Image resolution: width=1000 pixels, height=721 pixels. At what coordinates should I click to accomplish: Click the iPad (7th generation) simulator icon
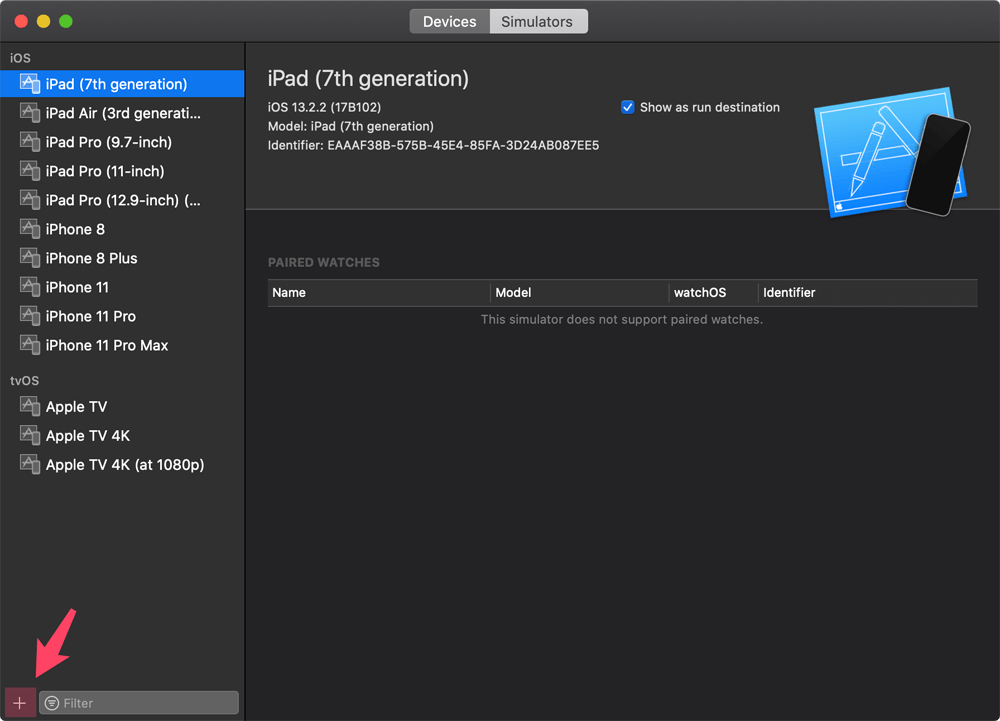[x=30, y=84]
